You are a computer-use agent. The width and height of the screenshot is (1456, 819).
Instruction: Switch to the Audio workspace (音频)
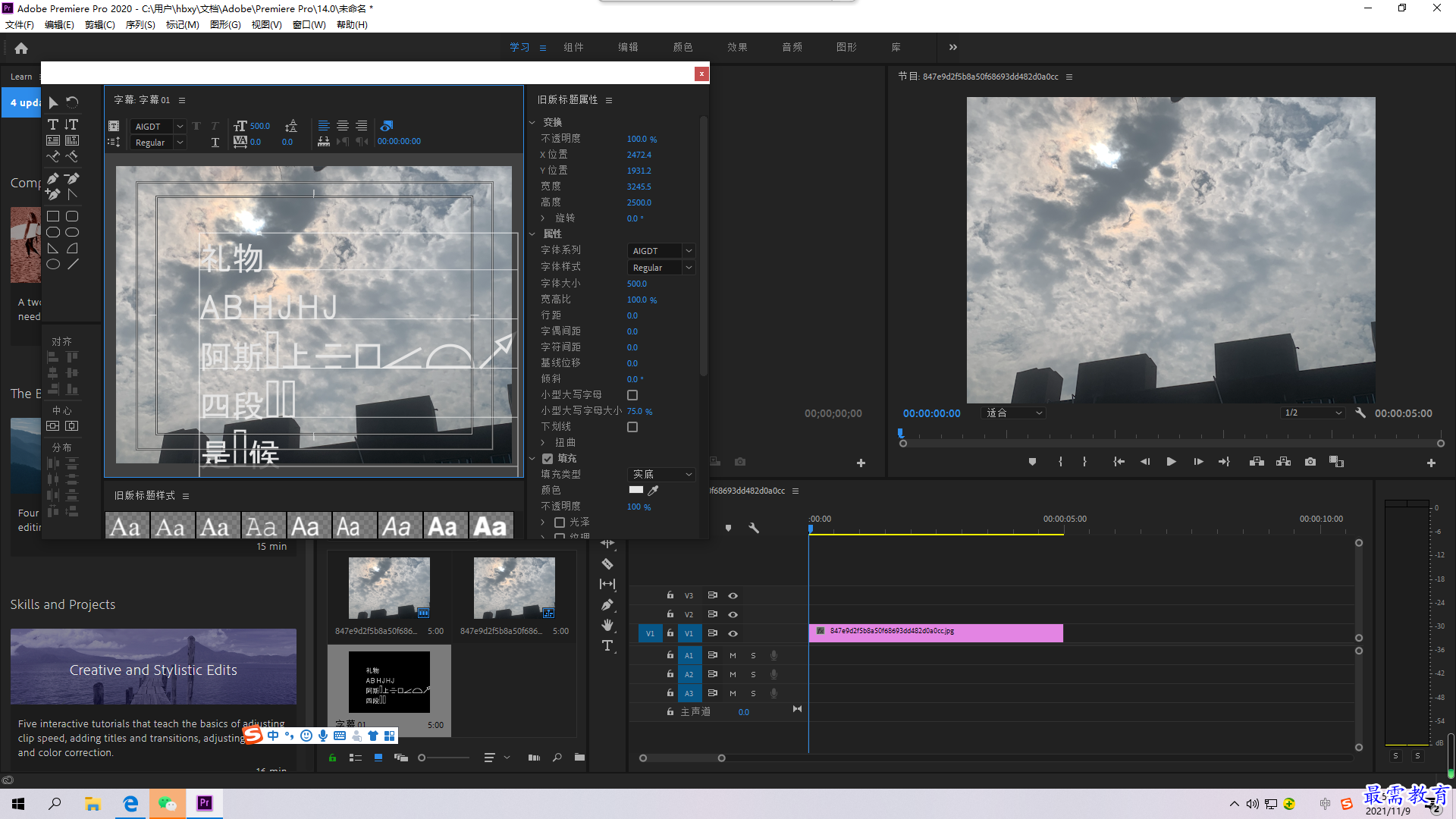point(792,47)
